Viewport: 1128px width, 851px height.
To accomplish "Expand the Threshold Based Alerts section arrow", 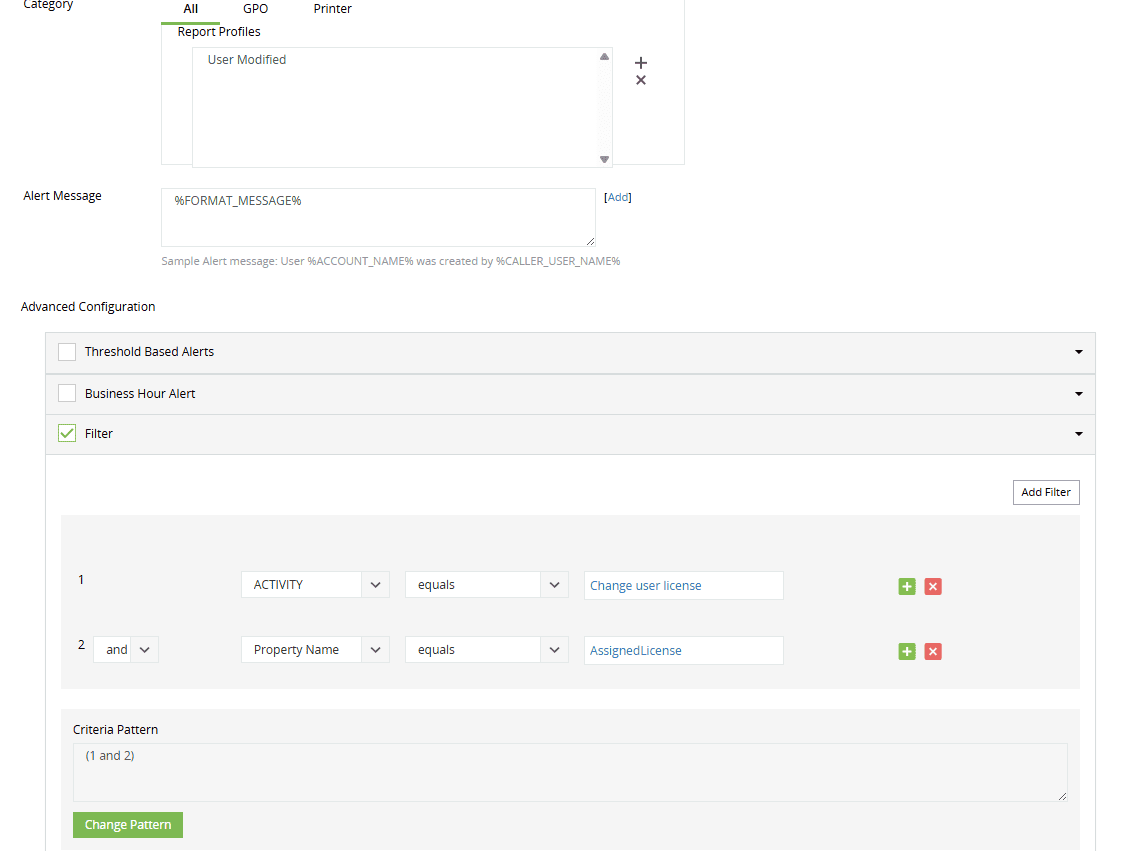I will coord(1078,352).
